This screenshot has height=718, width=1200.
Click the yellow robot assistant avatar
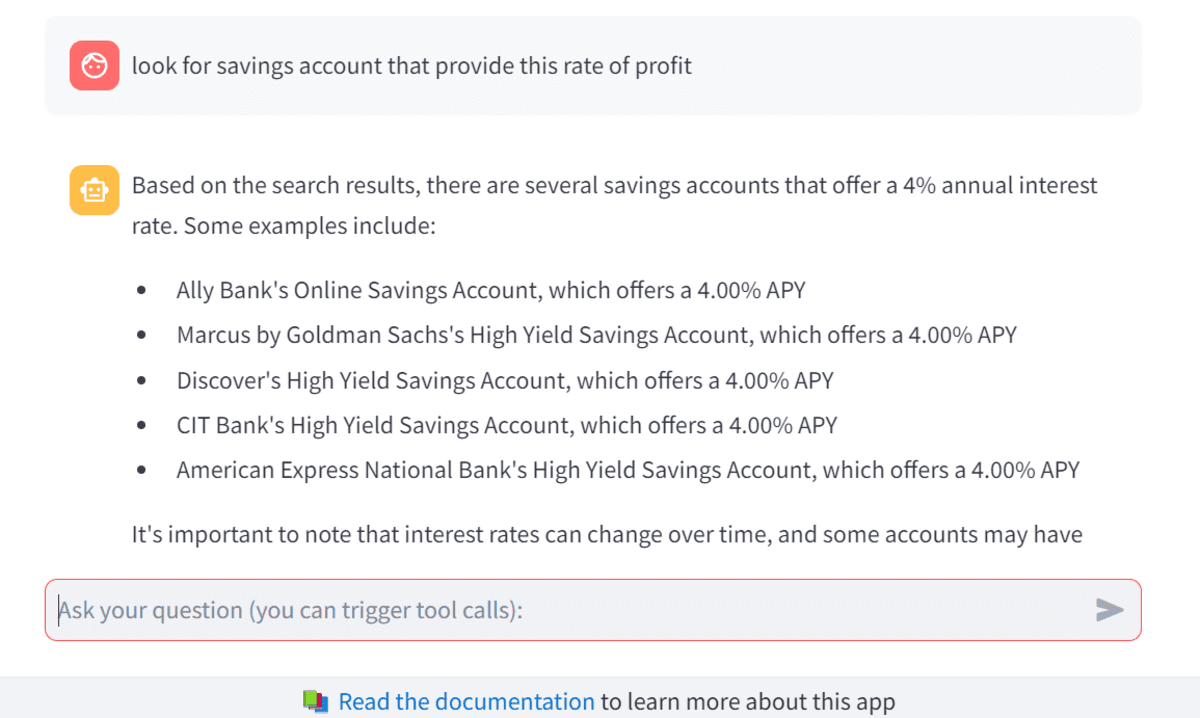pyautogui.click(x=95, y=190)
